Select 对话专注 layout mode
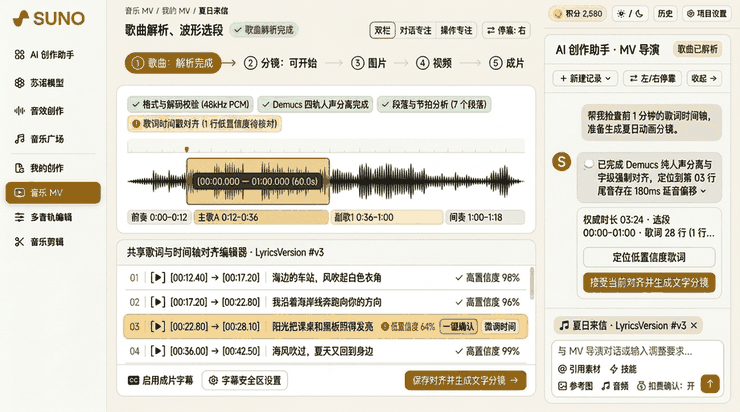This screenshot has width=740, height=412. (x=415, y=31)
